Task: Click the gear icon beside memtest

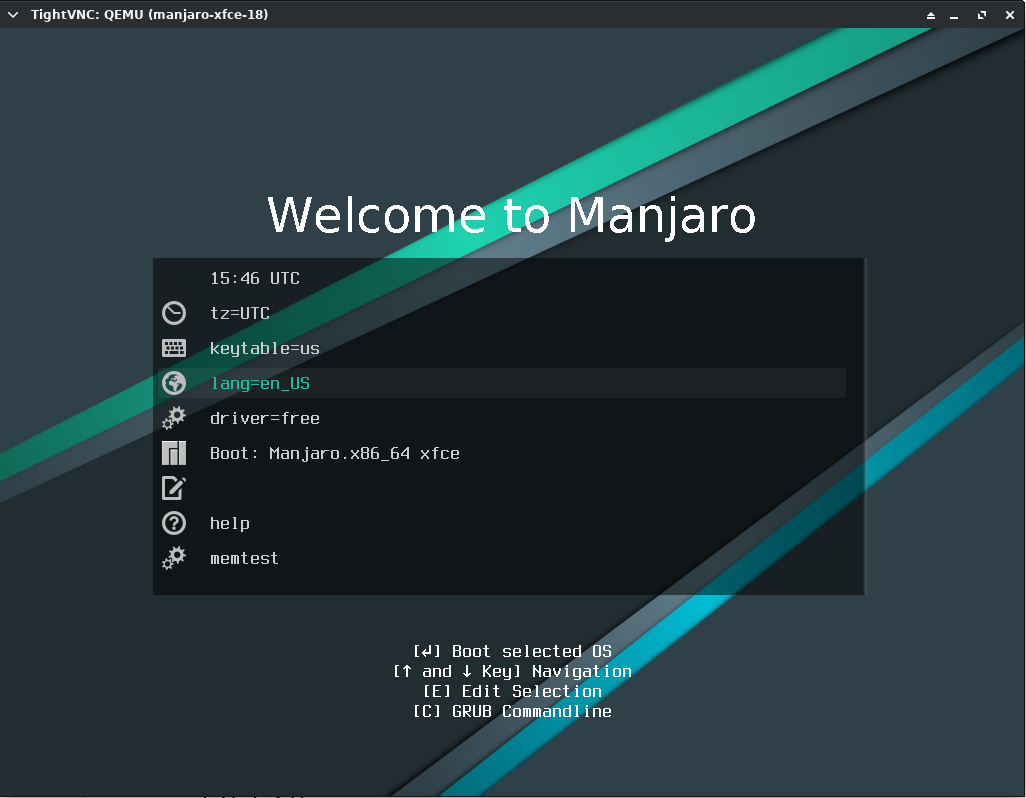Action: [174, 558]
